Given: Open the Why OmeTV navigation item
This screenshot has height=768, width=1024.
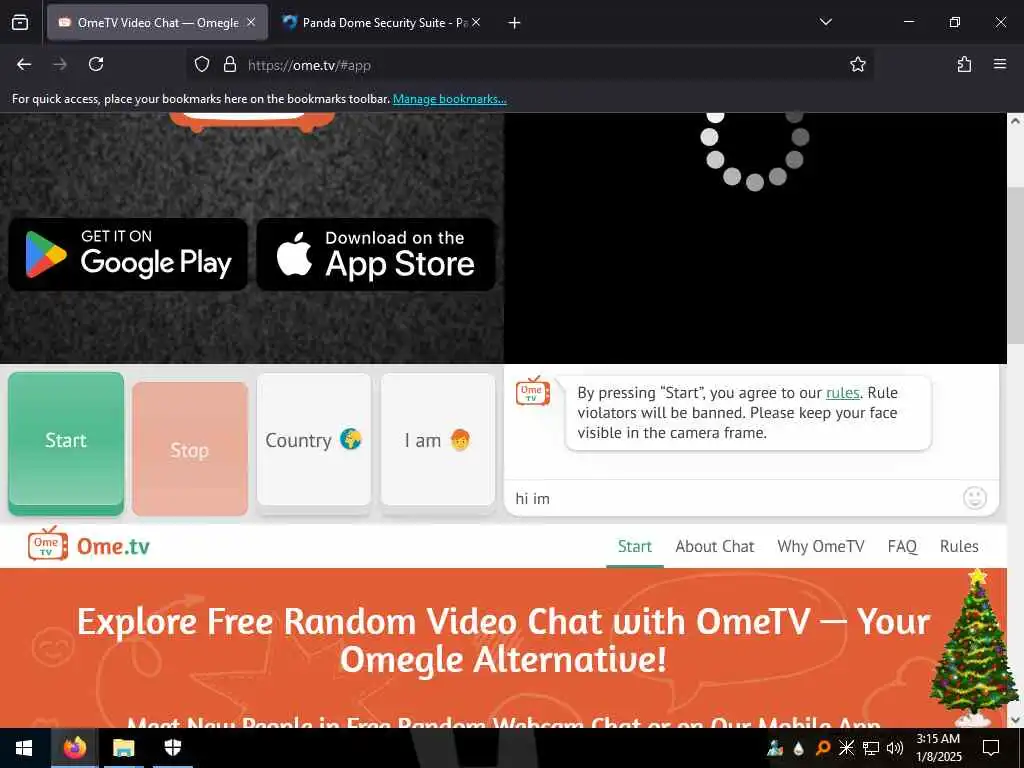Looking at the screenshot, I should pos(820,546).
